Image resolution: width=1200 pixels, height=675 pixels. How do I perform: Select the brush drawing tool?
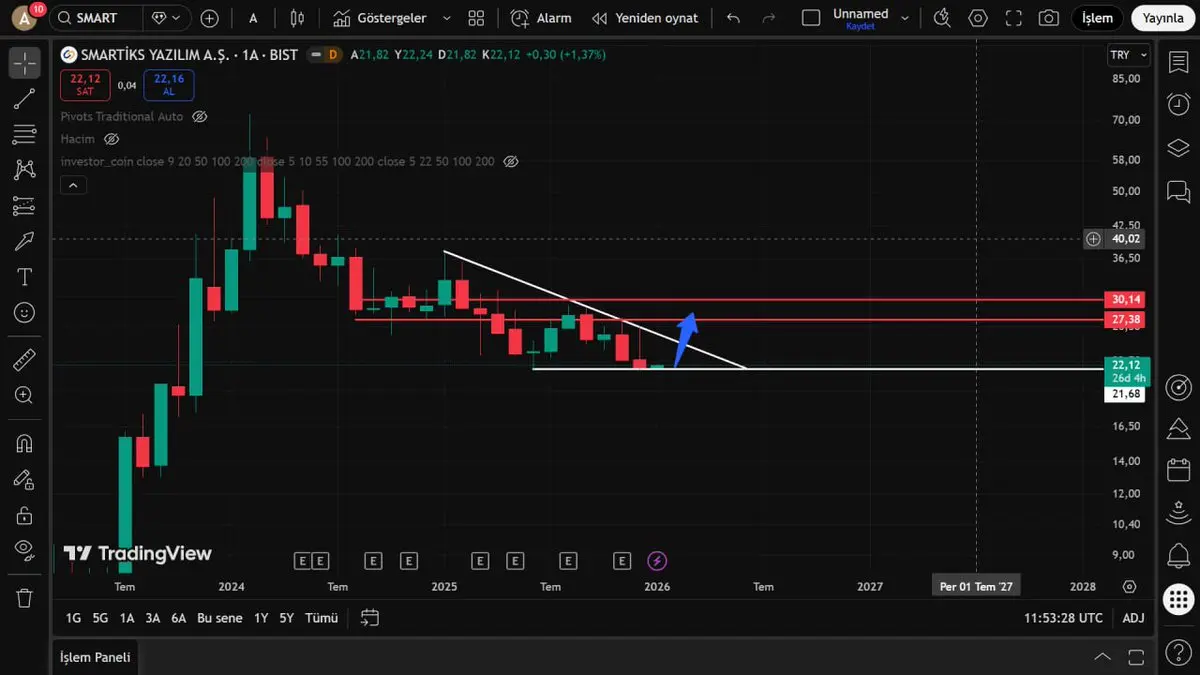pyautogui.click(x=25, y=241)
